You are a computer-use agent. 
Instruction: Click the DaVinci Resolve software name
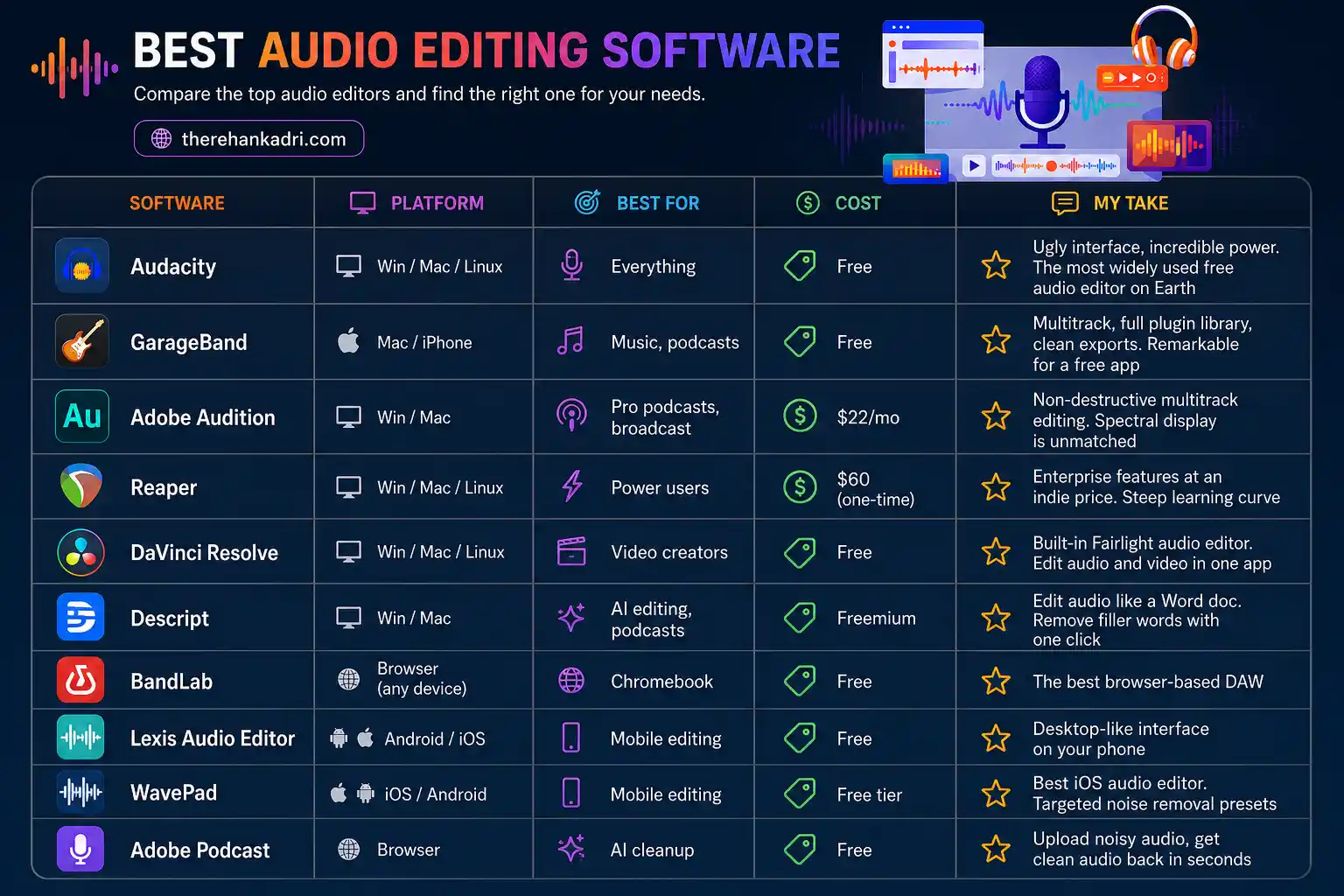tap(204, 552)
